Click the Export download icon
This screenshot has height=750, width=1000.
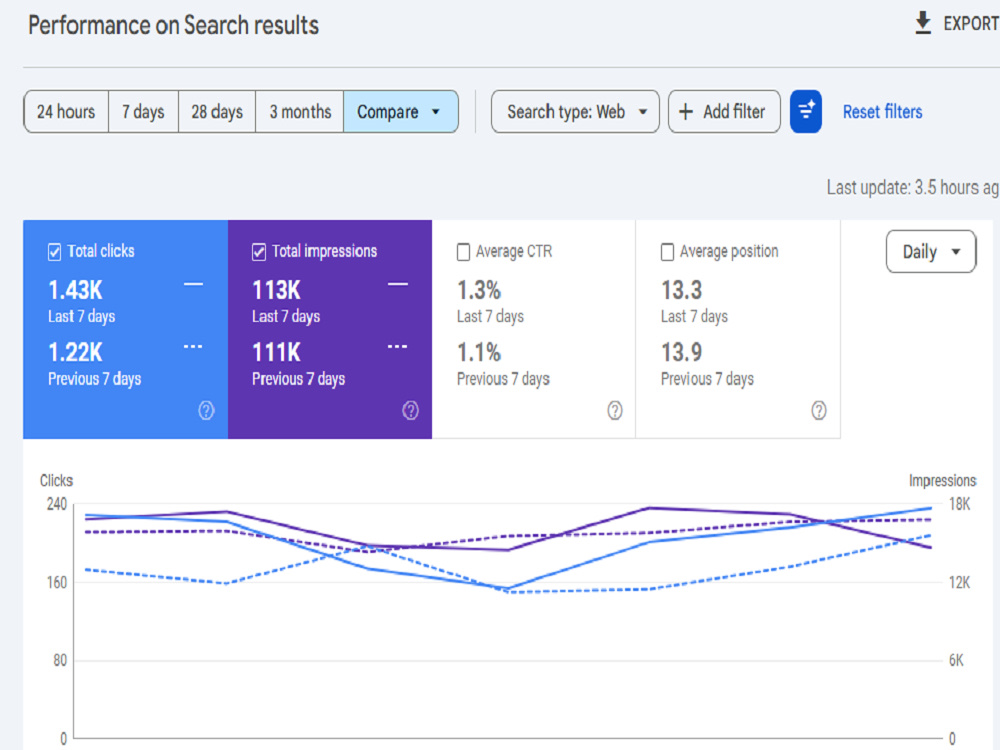[x=923, y=24]
